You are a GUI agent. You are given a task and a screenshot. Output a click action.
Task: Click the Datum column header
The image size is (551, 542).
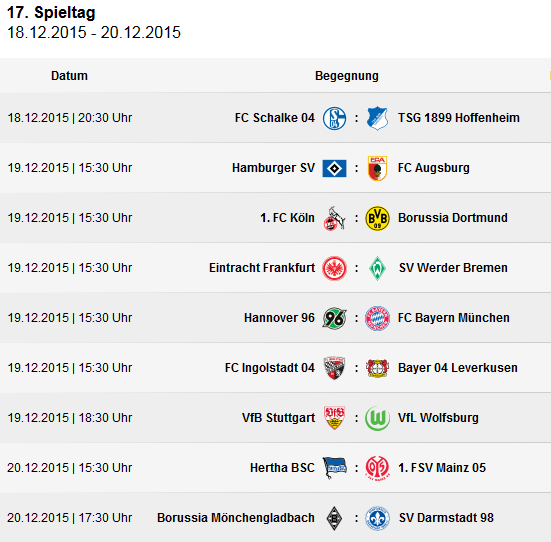coord(69,76)
